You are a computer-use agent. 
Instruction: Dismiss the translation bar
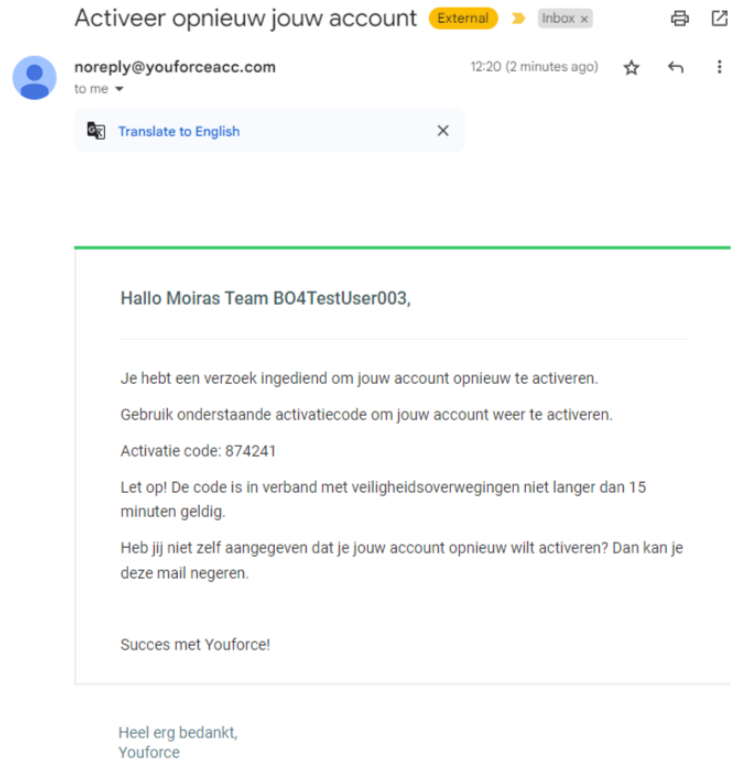pyautogui.click(x=443, y=131)
